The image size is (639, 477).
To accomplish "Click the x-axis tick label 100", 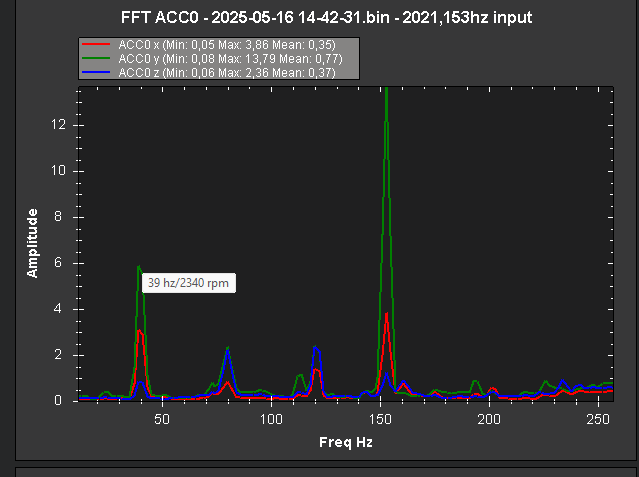I will point(271,419).
